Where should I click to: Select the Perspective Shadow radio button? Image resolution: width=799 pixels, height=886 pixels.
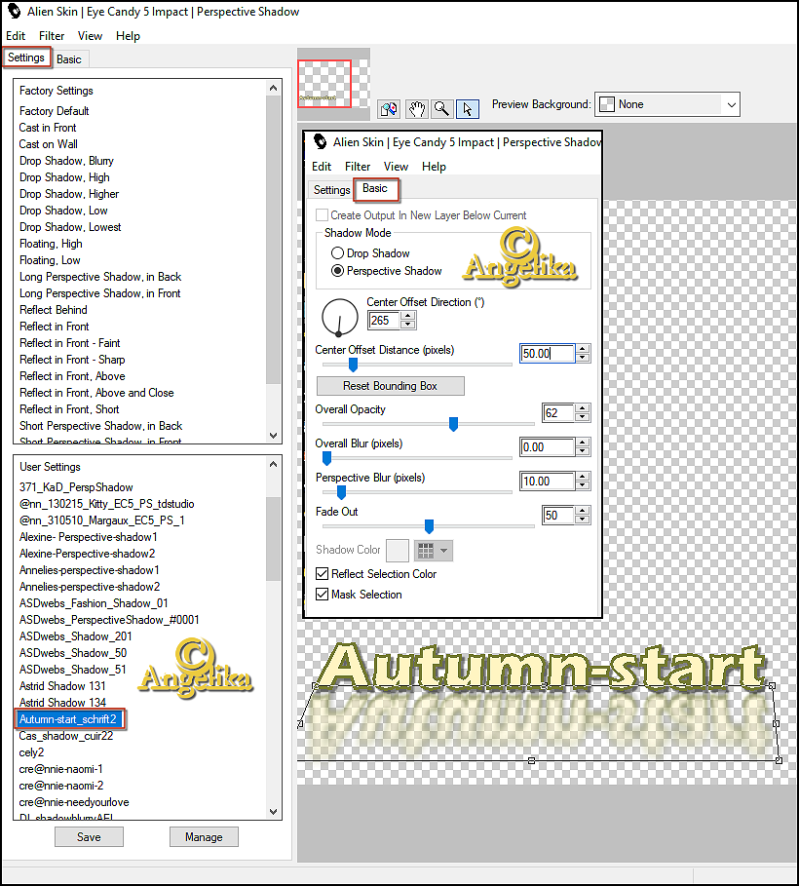(337, 271)
